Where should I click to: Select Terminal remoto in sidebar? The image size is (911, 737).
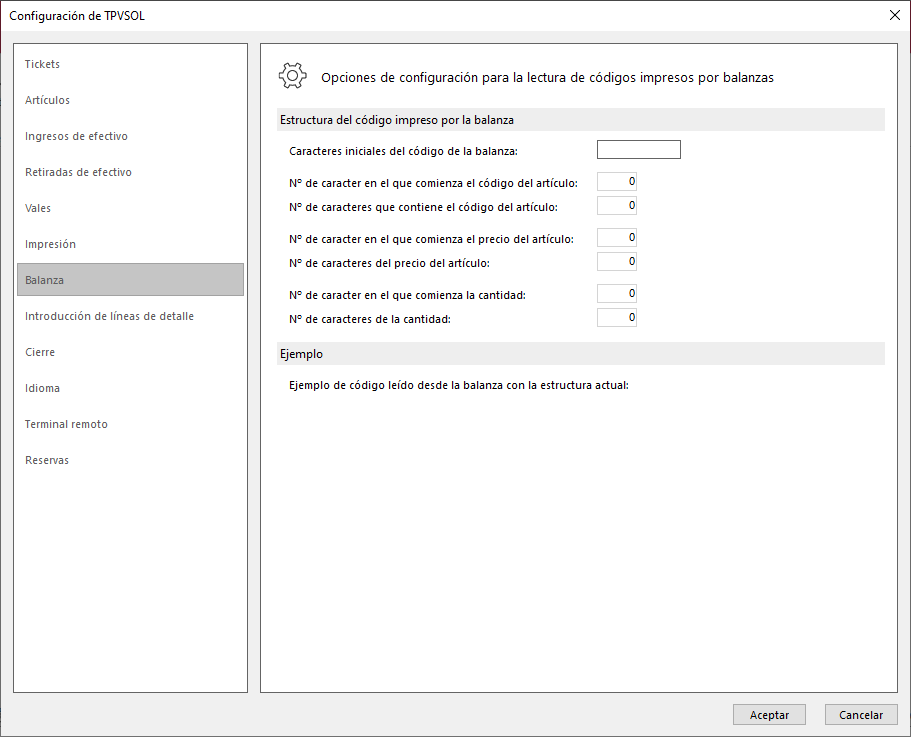(130, 424)
